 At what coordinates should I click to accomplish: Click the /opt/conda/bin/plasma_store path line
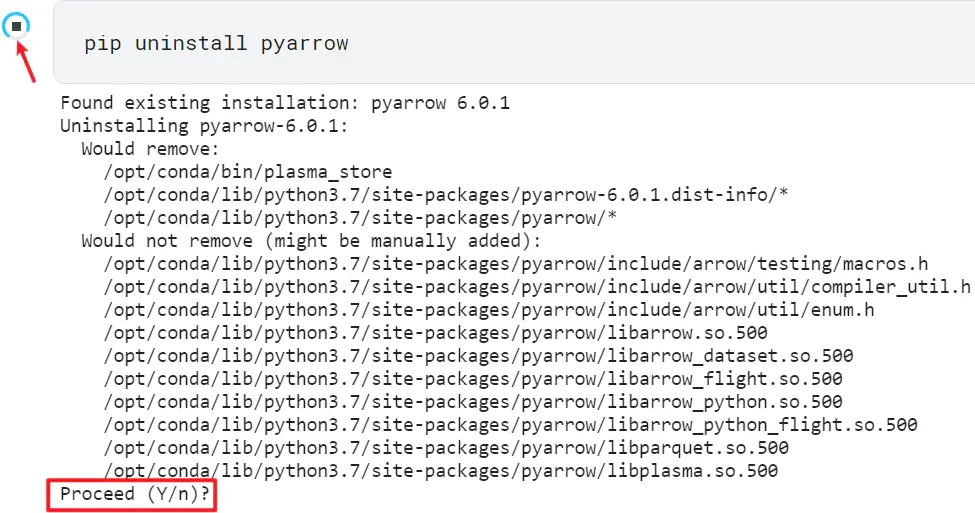point(247,172)
